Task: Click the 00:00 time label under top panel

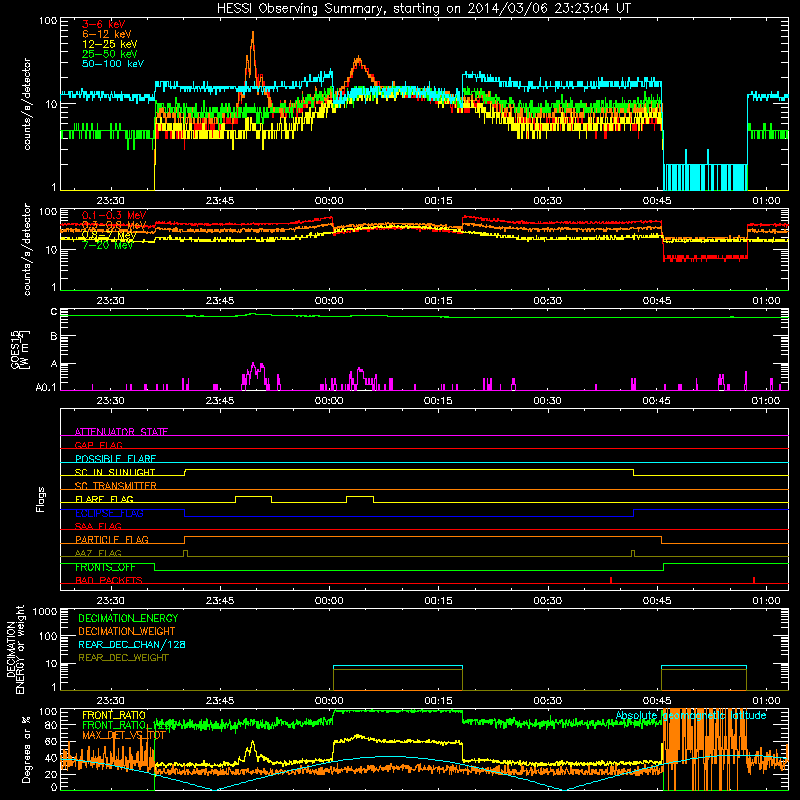Action: [329, 201]
